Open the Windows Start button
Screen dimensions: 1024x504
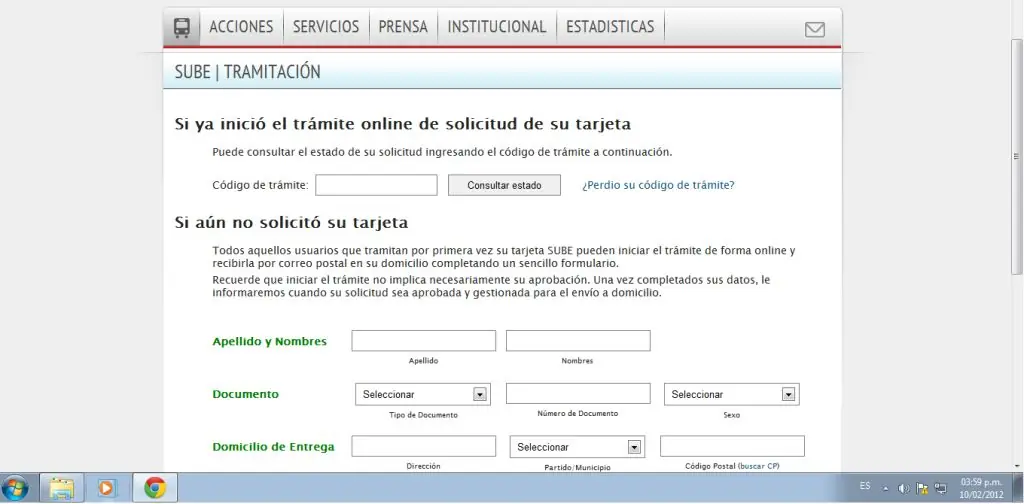[15, 488]
